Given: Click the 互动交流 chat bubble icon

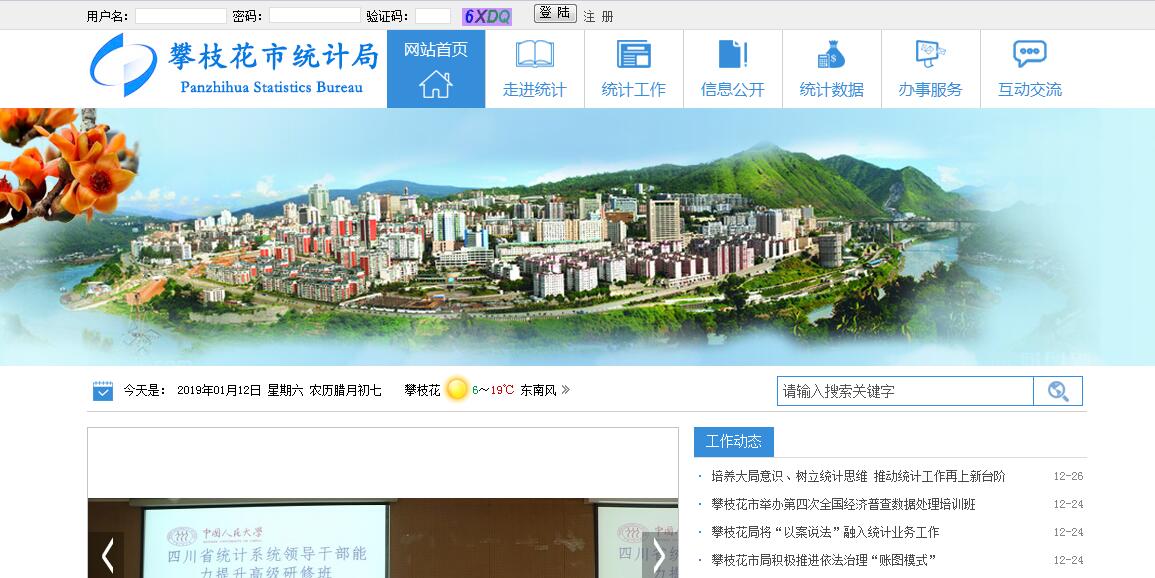Looking at the screenshot, I should click(1029, 54).
